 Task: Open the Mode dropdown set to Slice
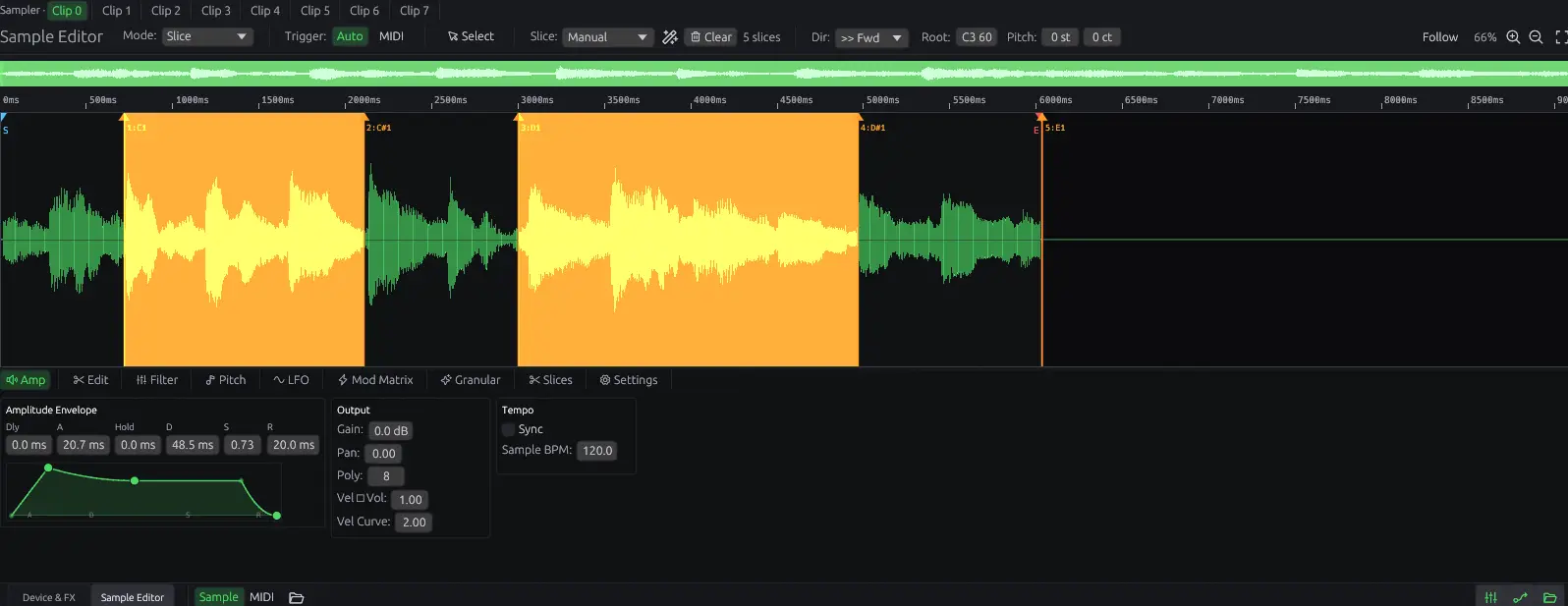pos(207,36)
